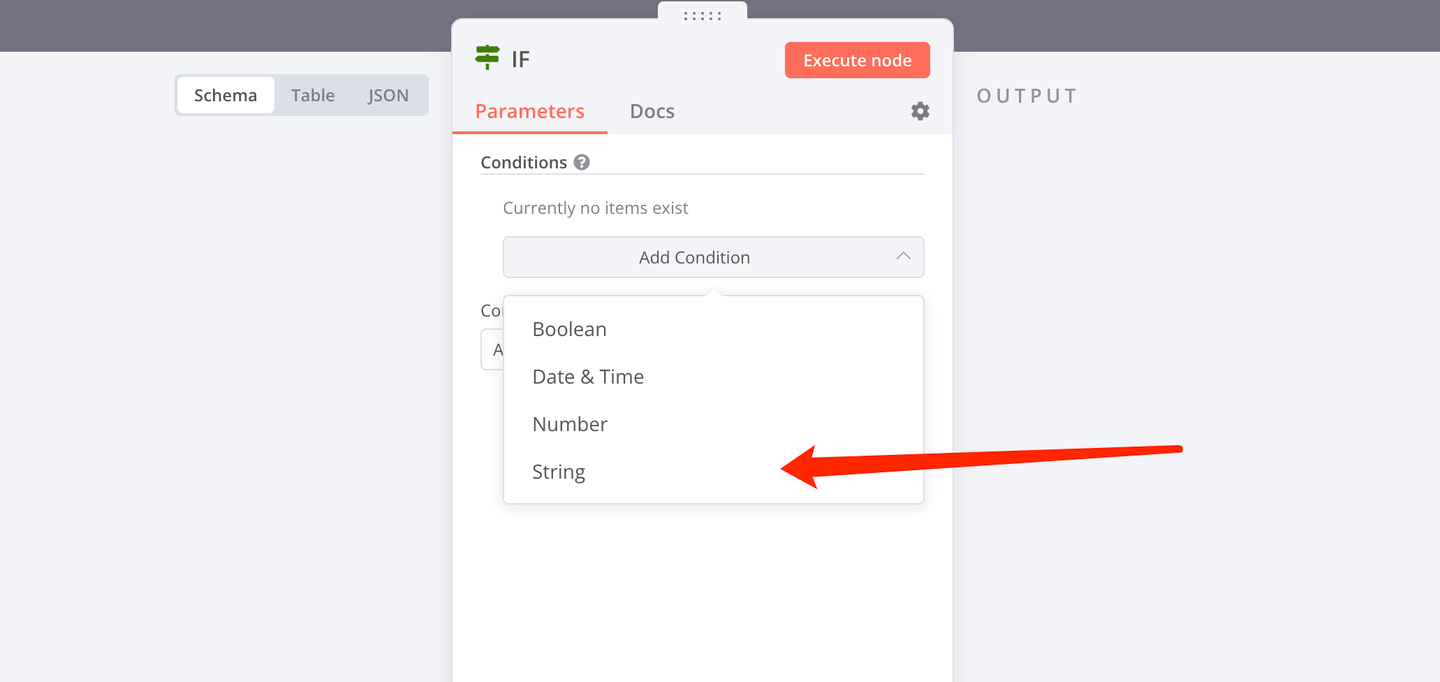
Task: Open the partially hidden Combine dropdown field
Action: click(x=492, y=350)
